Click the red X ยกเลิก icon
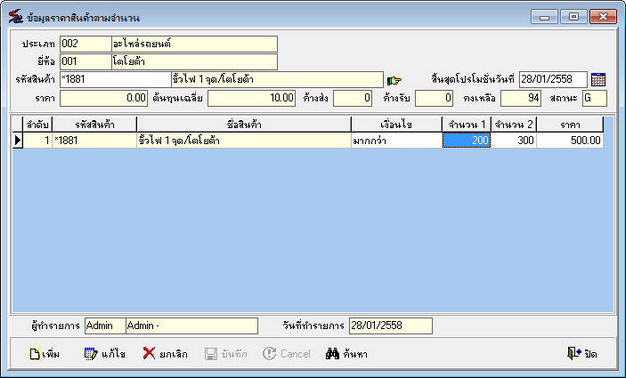626x378 pixels. 149,353
